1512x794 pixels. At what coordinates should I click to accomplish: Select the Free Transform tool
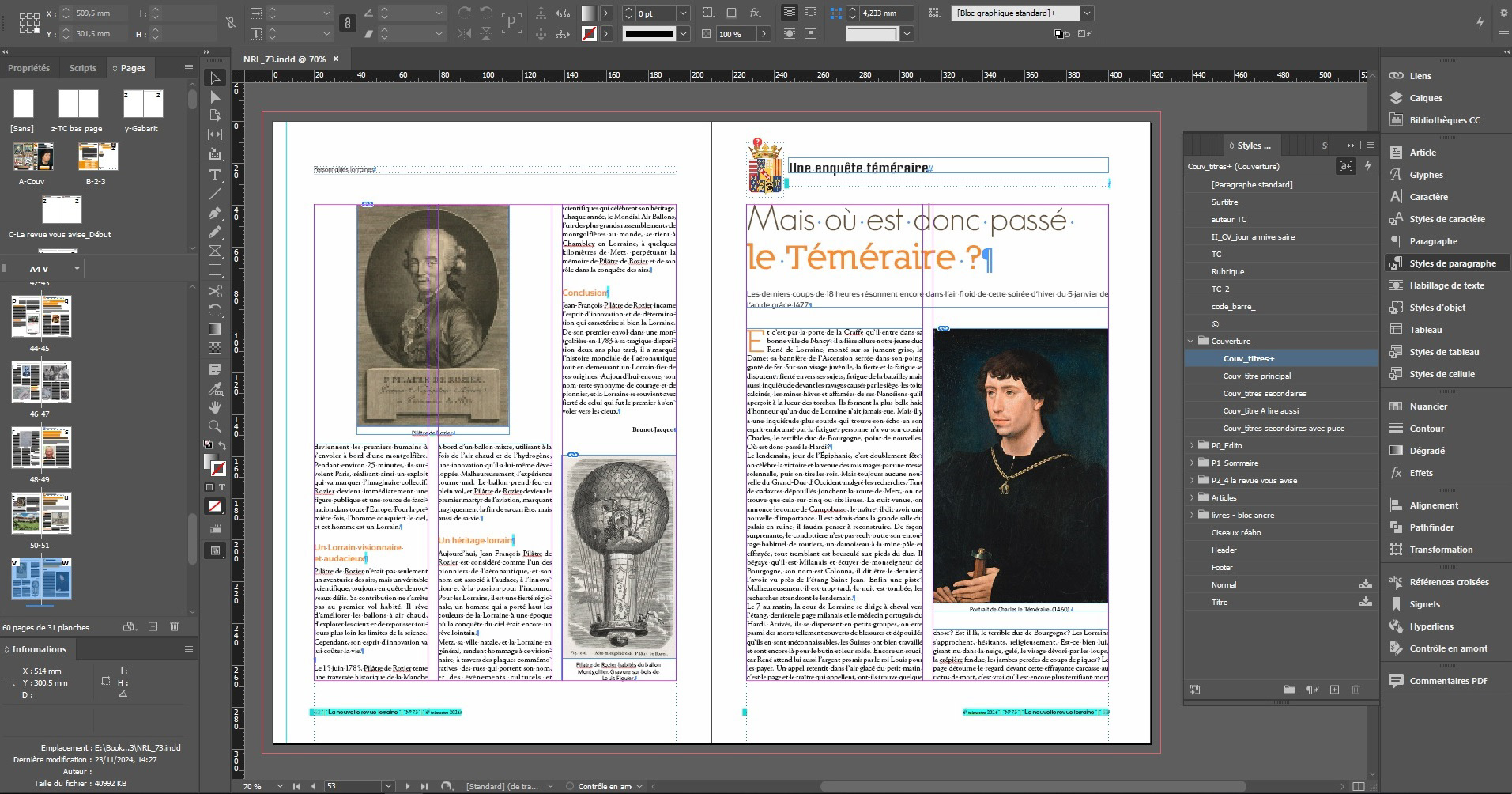pyautogui.click(x=215, y=309)
